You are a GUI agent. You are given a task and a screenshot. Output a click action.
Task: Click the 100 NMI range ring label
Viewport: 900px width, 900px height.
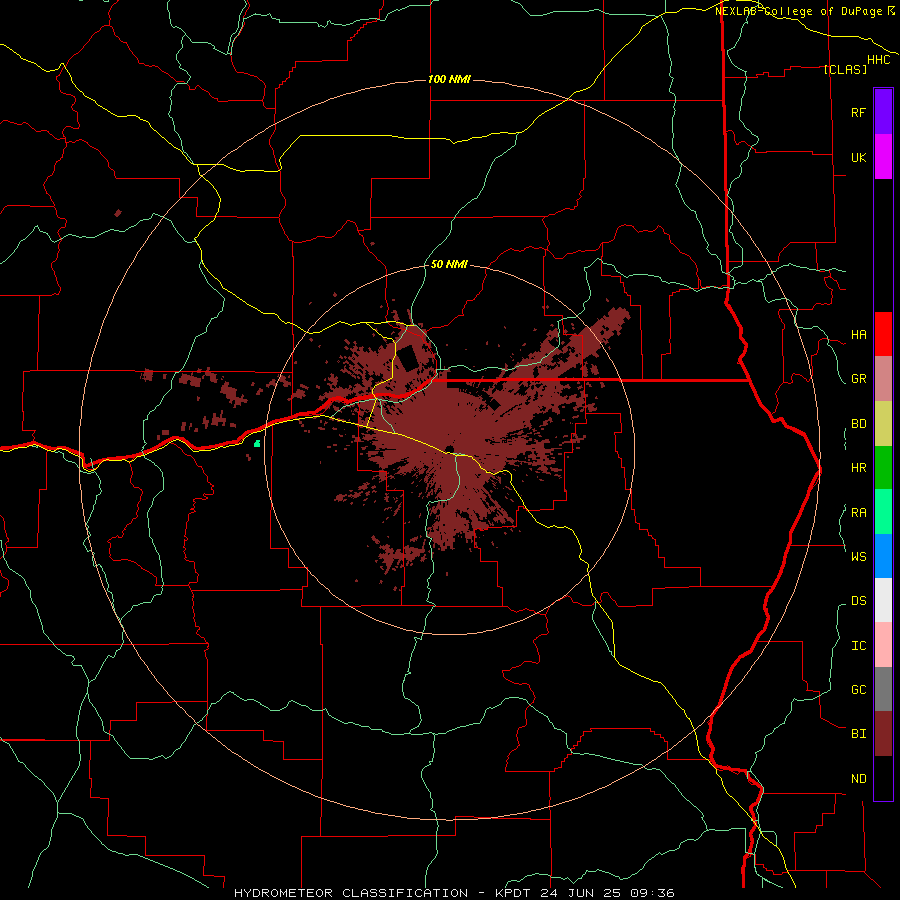tap(449, 79)
